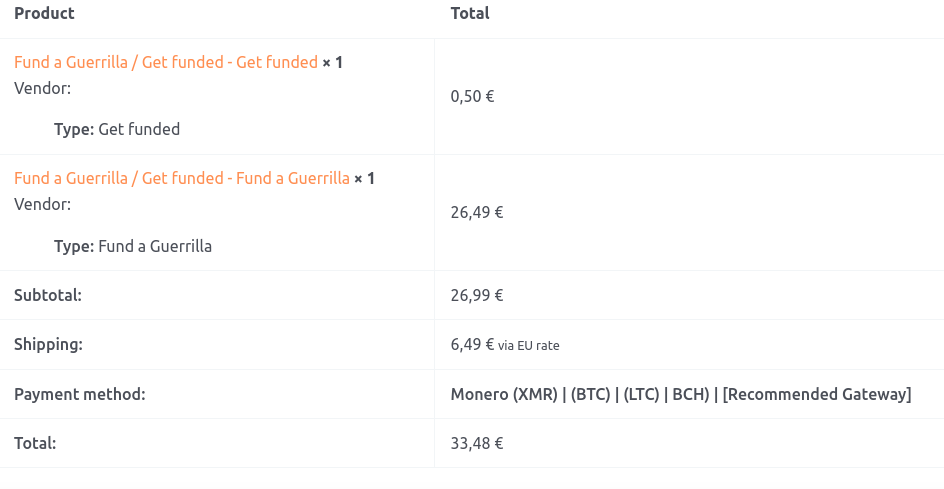Click the 26,99 € subtotal amount
Screen dimensions: 944x489
pyautogui.click(x=477, y=295)
